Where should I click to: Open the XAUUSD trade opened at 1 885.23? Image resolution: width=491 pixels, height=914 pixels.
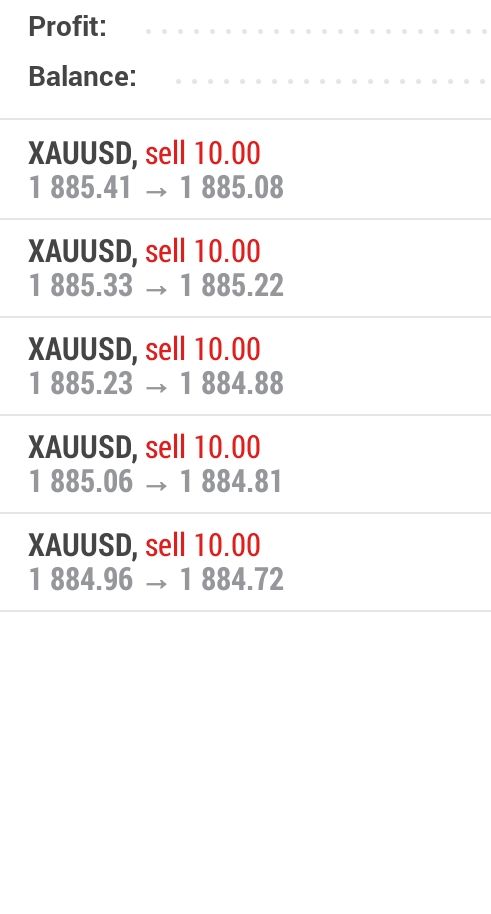pyautogui.click(x=246, y=366)
